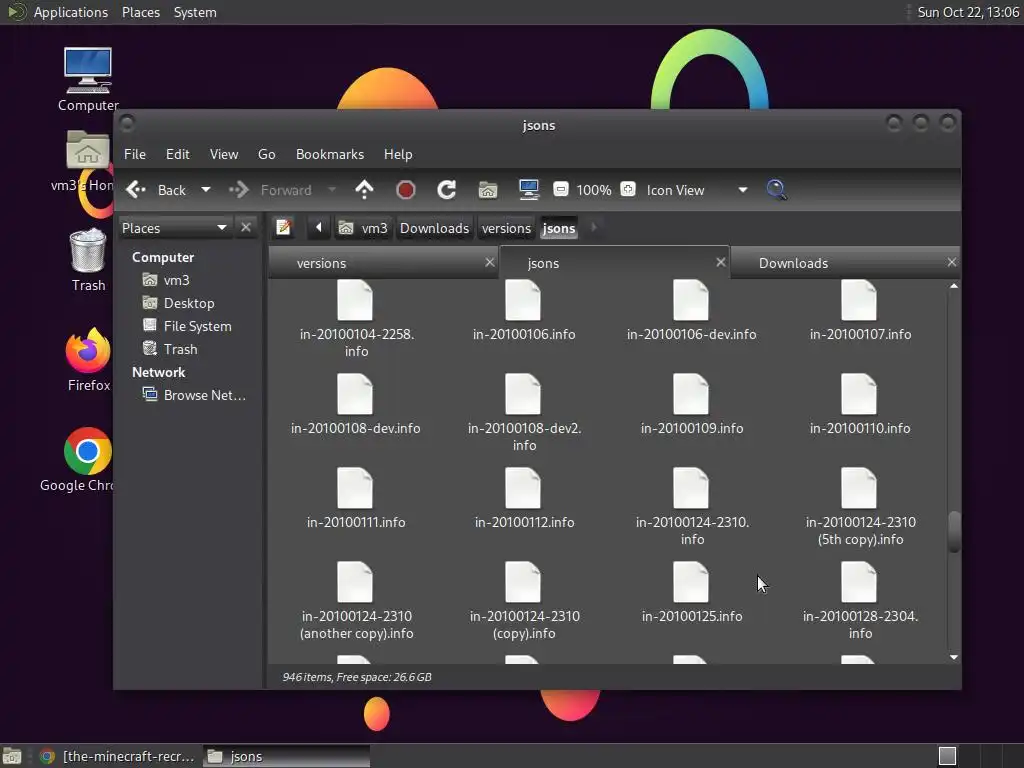This screenshot has width=1024, height=768.
Task: Stop loading with the red stop icon
Action: pos(406,190)
